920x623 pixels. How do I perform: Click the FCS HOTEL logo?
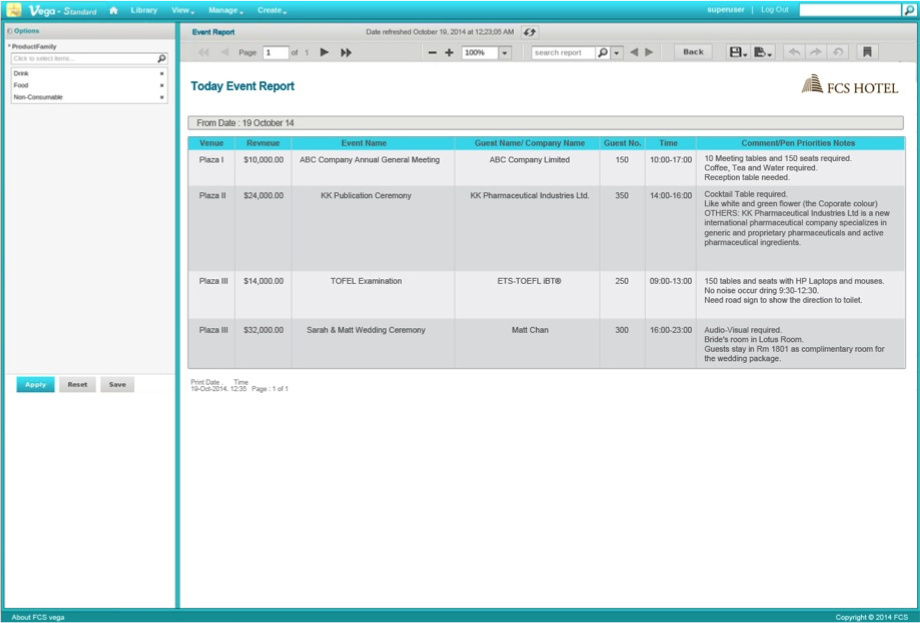point(850,85)
